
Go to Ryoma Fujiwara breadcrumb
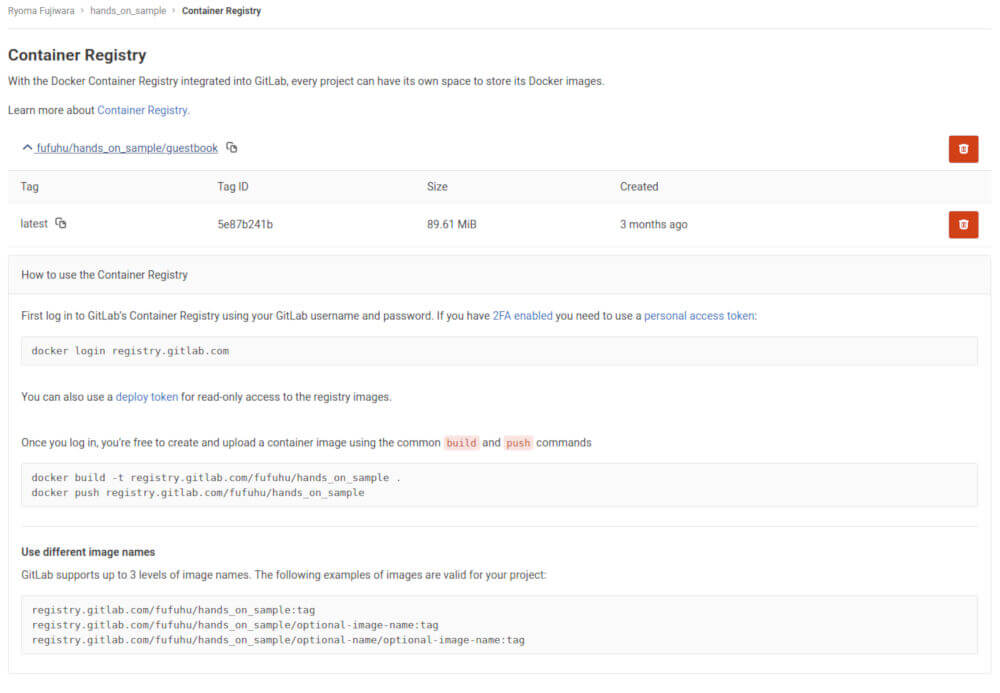pos(41,11)
